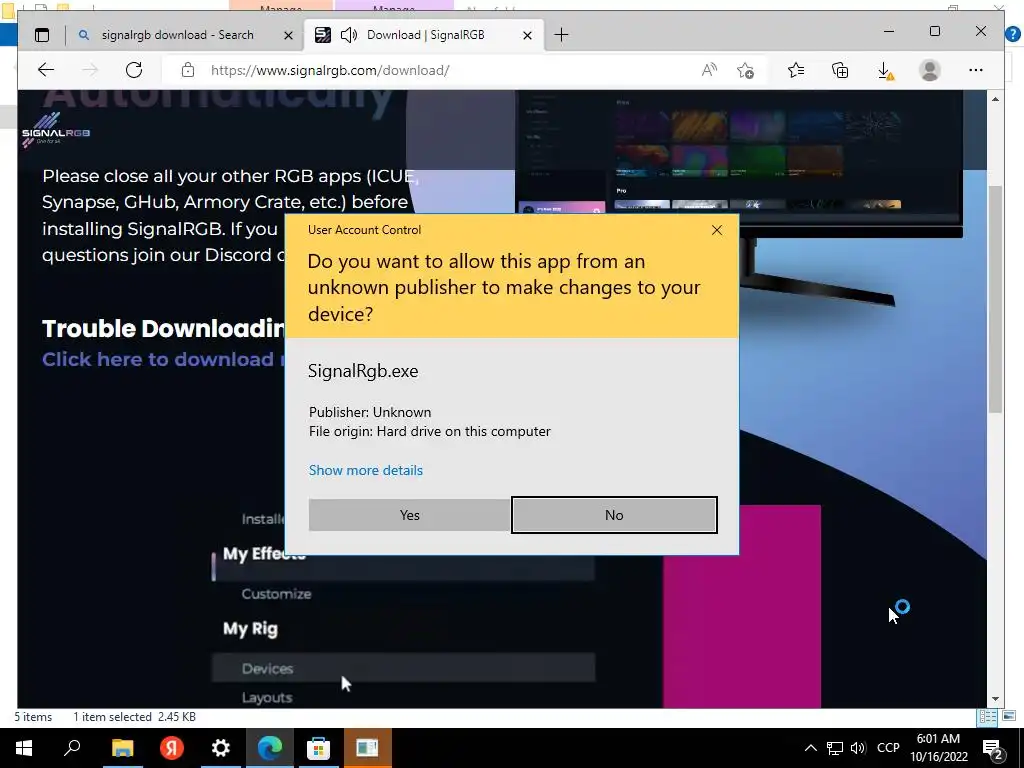Close the Download | SignalRGB tab
1024x768 pixels.
click(x=527, y=35)
